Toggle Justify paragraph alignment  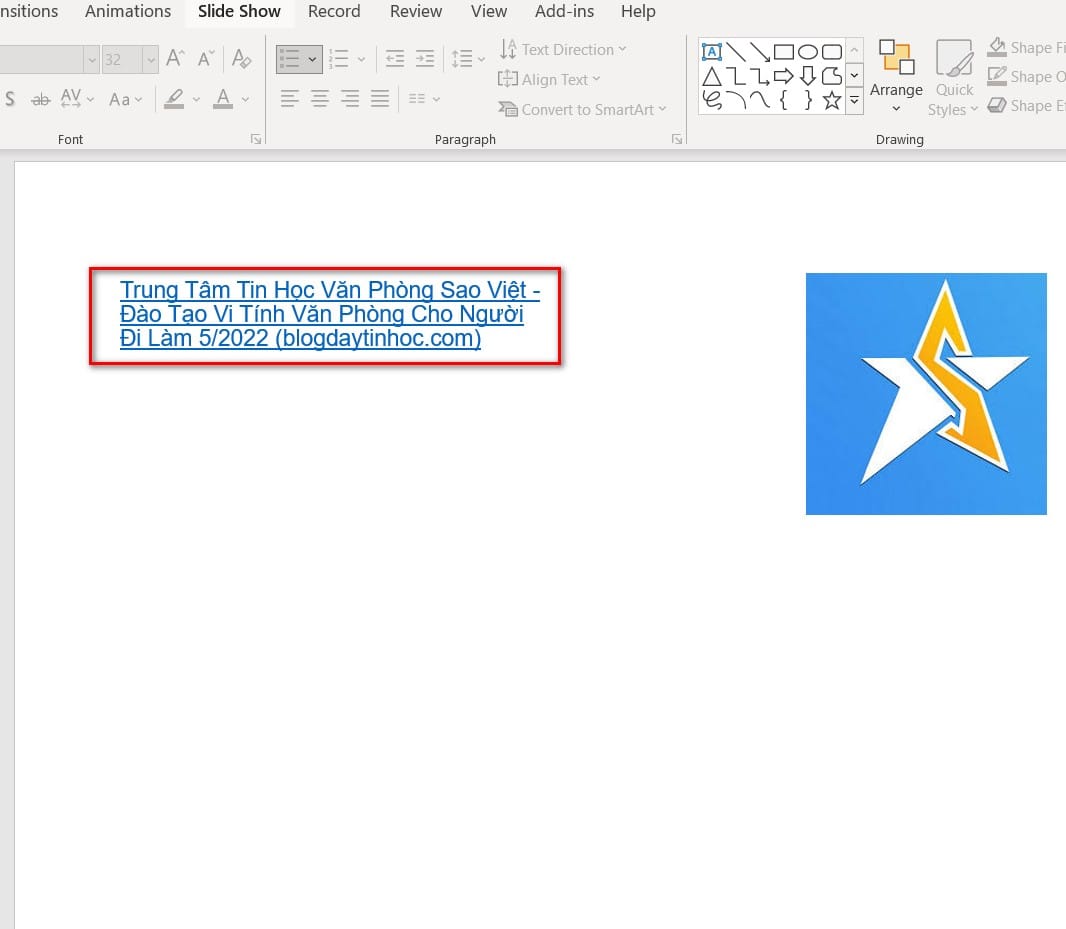(380, 99)
